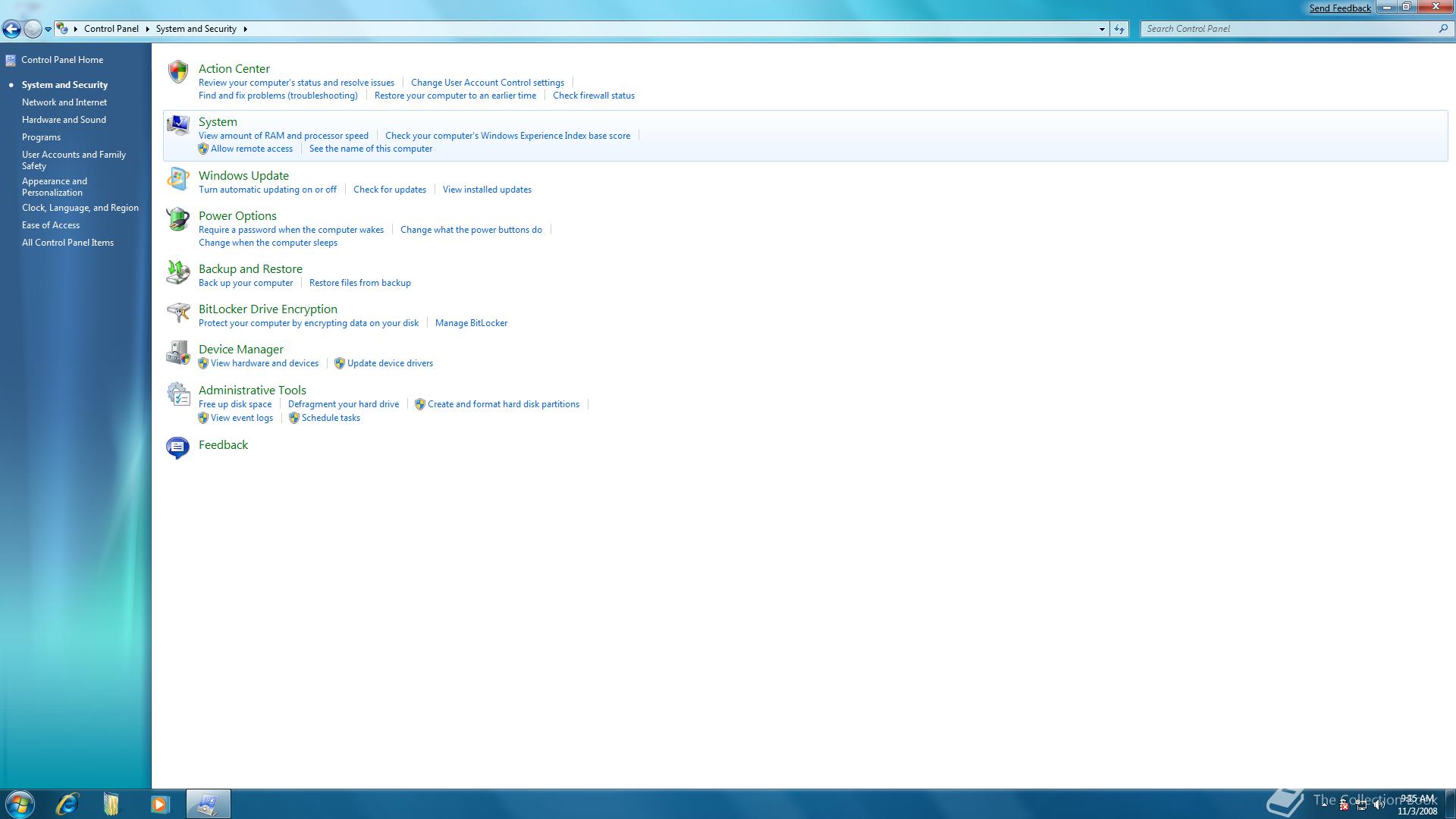Open Windows Explorer from the taskbar
Image resolution: width=1456 pixels, height=819 pixels.
(x=111, y=804)
